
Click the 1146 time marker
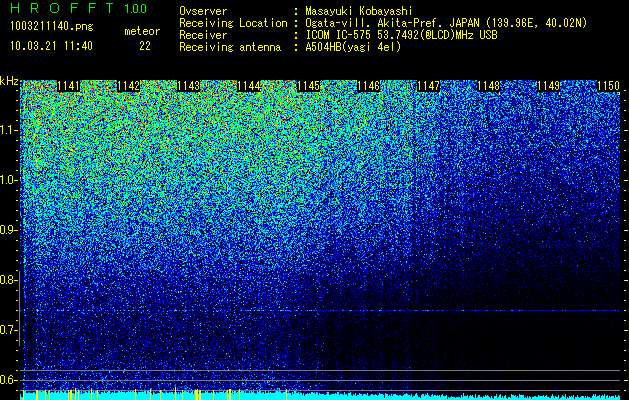[369, 86]
